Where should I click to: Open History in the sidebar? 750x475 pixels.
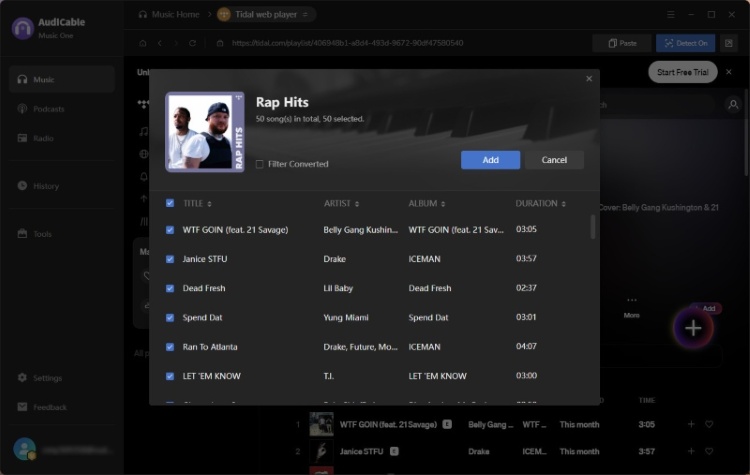point(38,186)
